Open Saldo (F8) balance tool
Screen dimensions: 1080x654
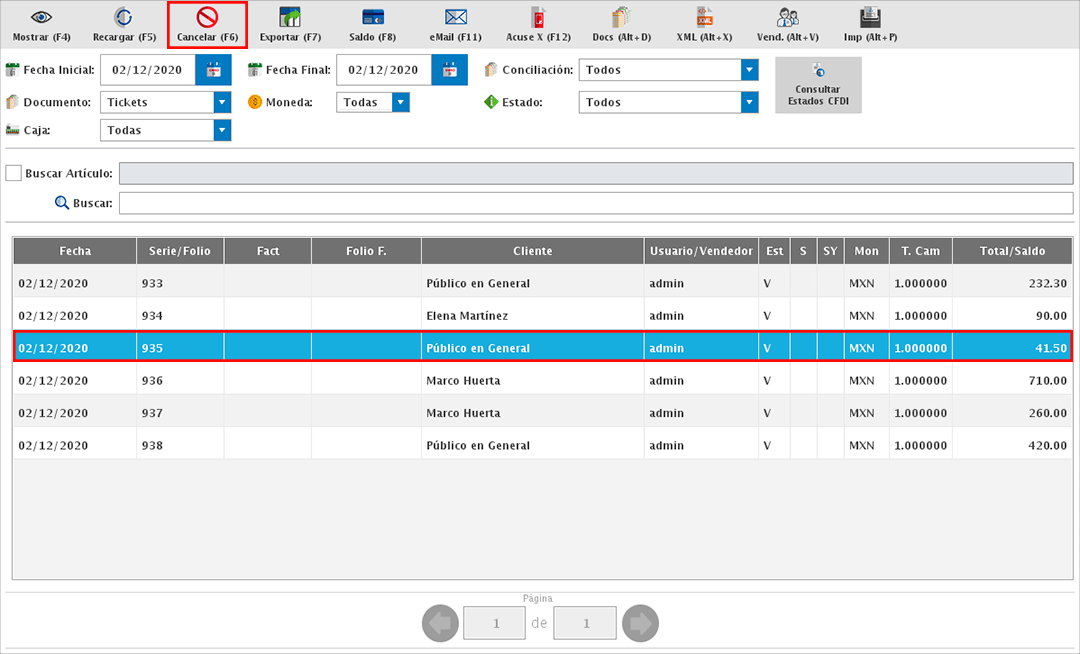tap(373, 17)
